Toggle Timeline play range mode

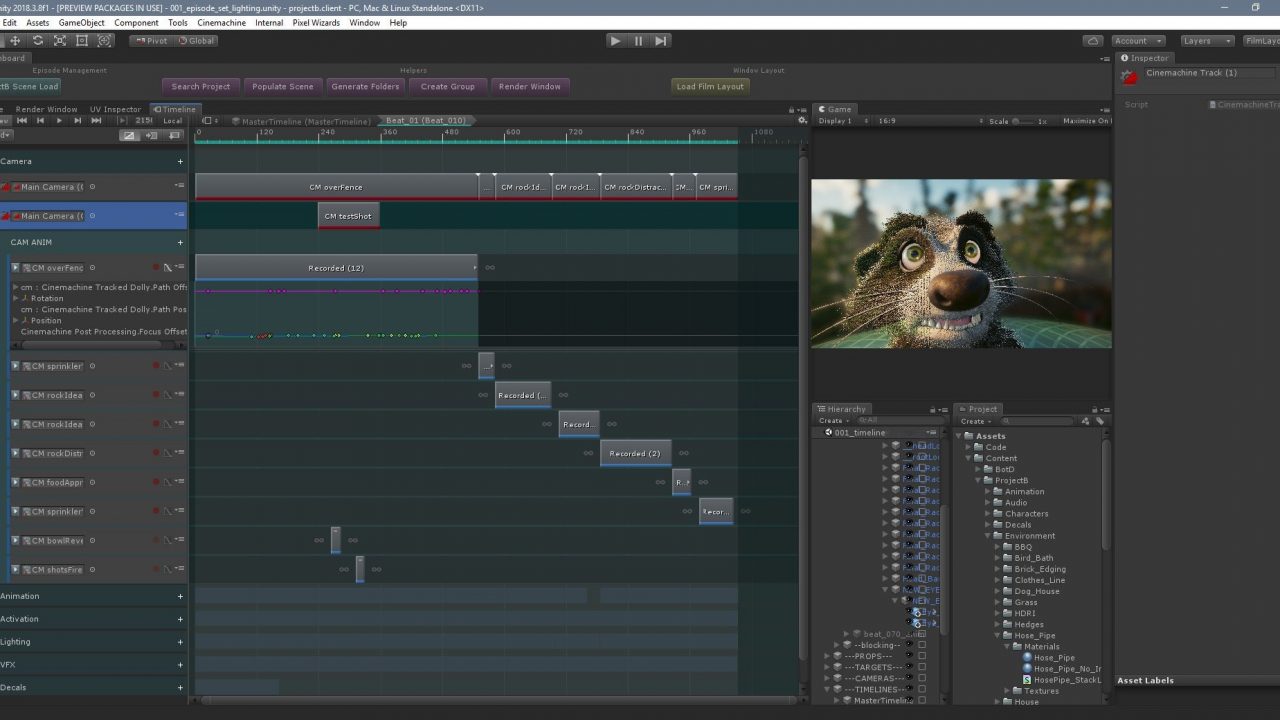[x=122, y=121]
